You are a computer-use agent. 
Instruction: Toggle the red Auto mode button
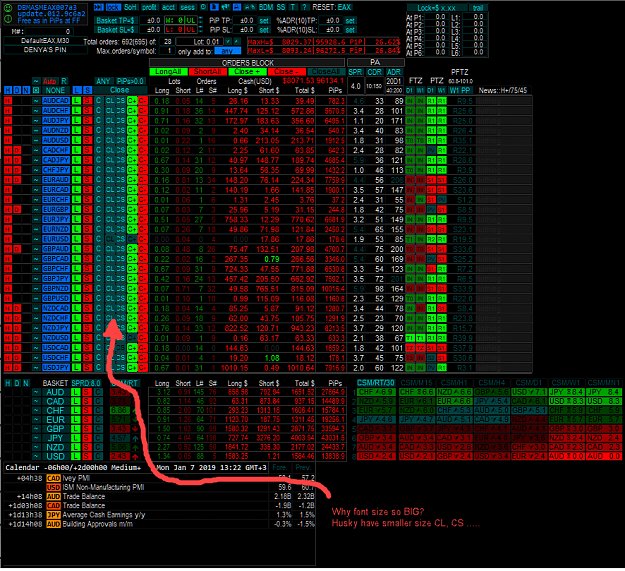[x=50, y=81]
